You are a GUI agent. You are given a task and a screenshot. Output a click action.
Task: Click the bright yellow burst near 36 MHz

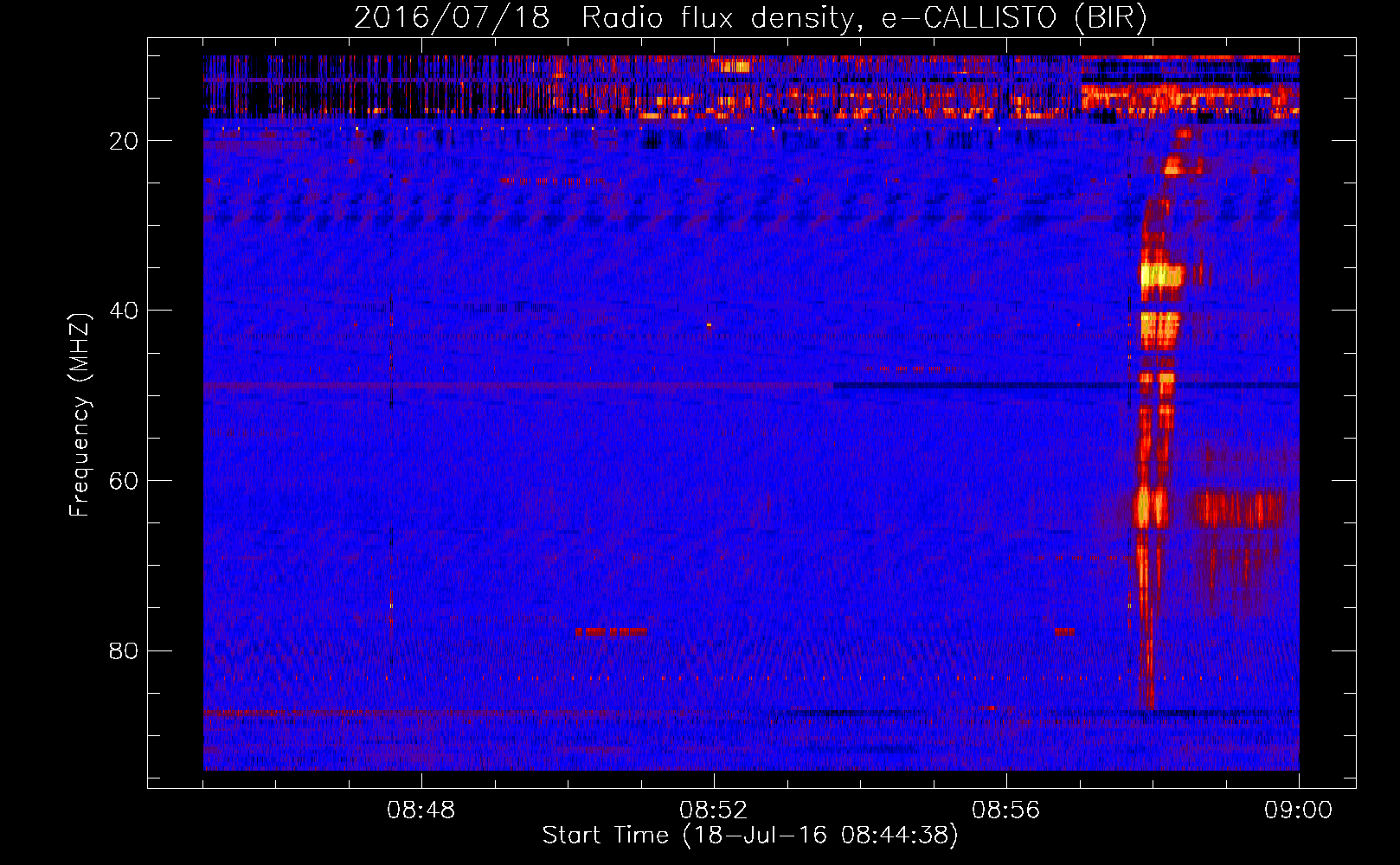(1161, 276)
